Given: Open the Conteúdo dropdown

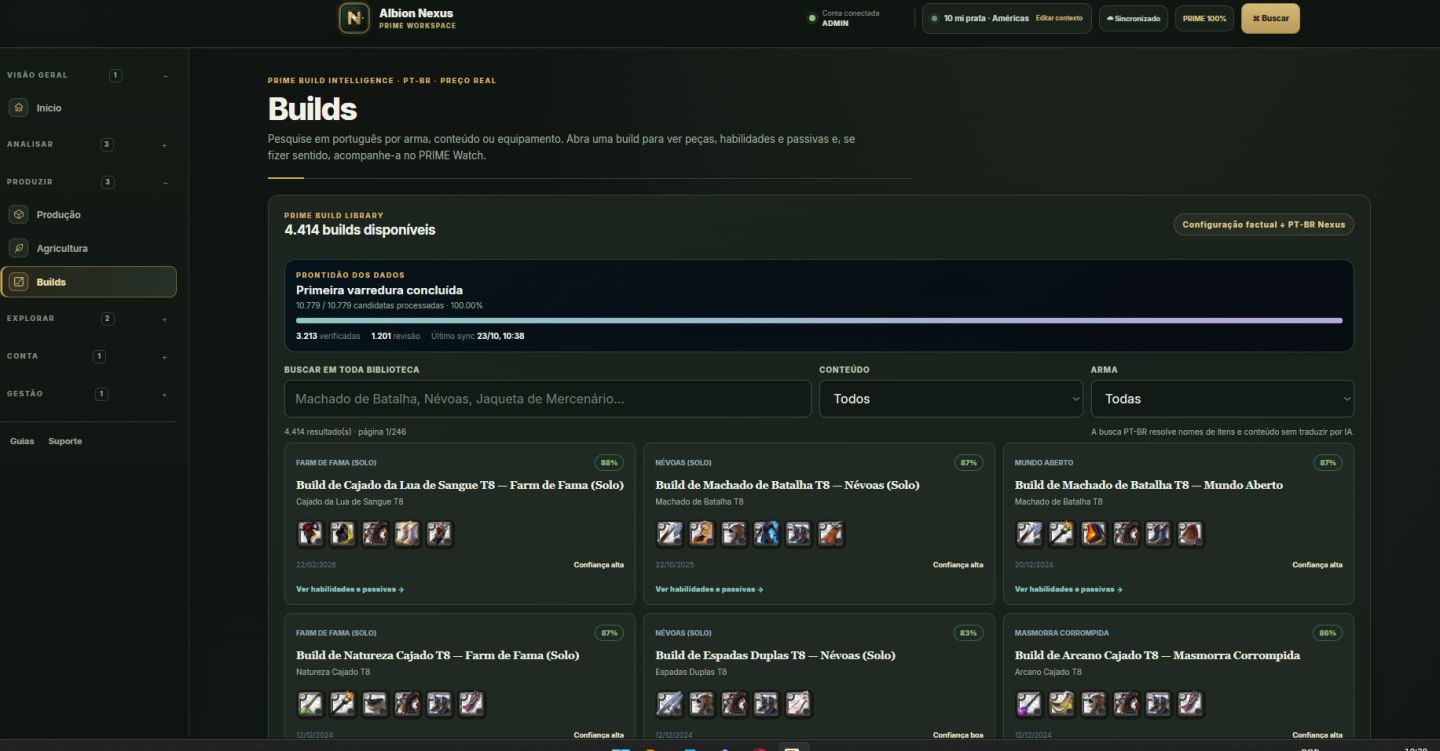Looking at the screenshot, I should coord(951,398).
